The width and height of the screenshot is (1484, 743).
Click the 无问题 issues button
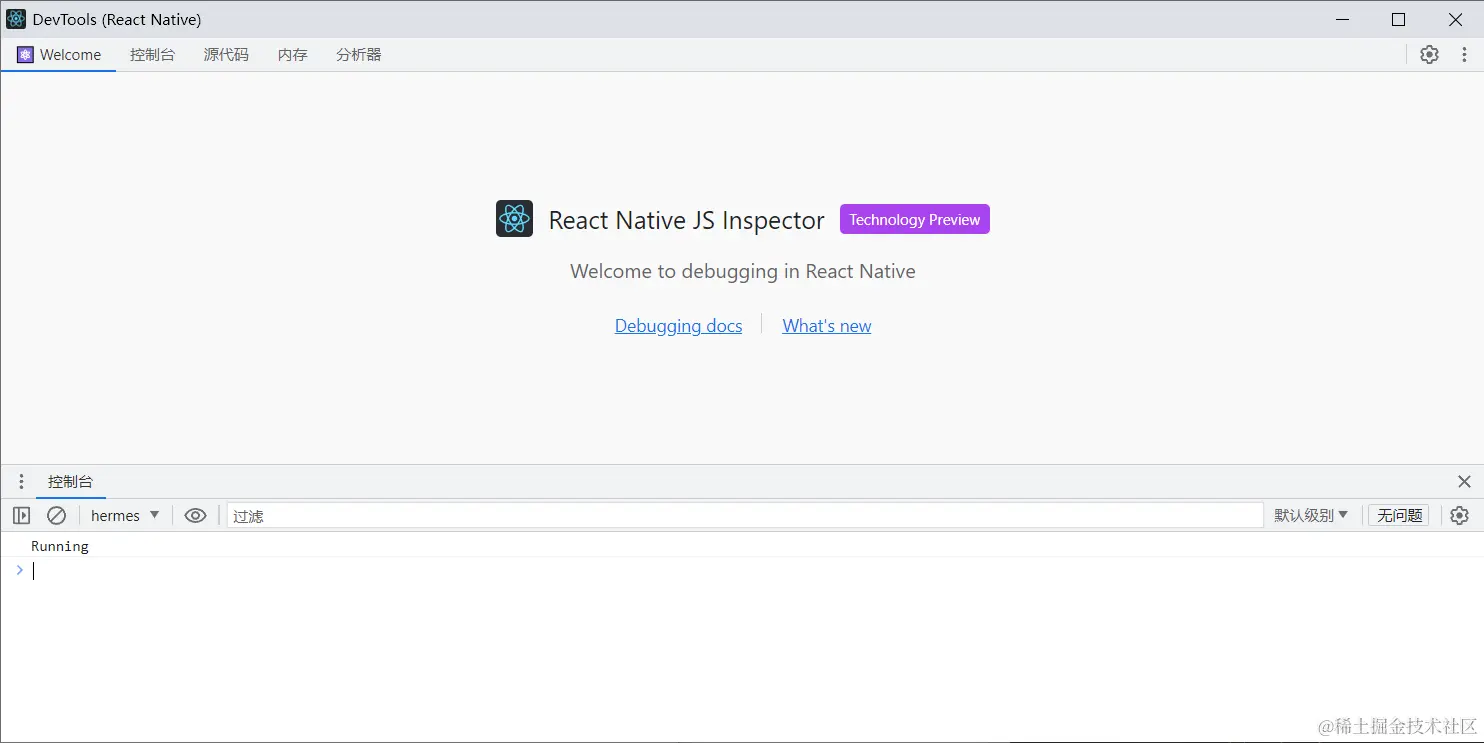coord(1399,515)
